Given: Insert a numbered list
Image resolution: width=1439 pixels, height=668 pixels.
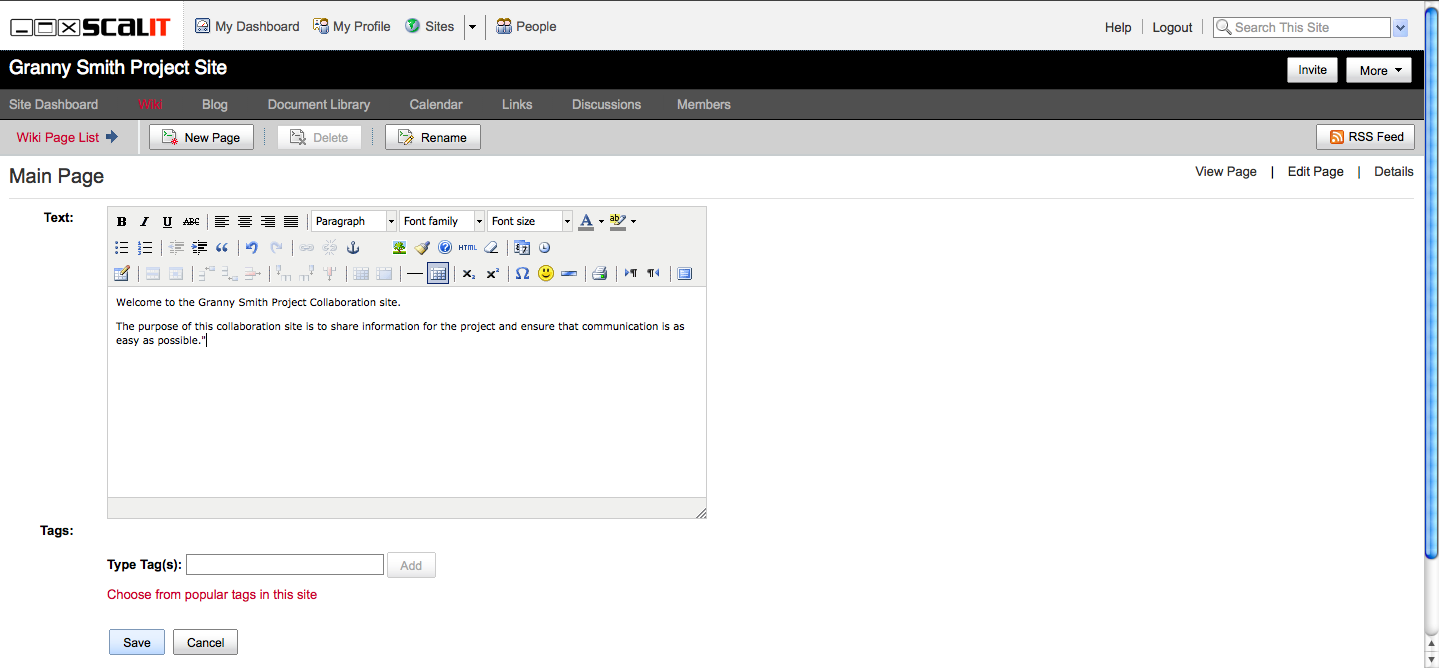Looking at the screenshot, I should [145, 248].
